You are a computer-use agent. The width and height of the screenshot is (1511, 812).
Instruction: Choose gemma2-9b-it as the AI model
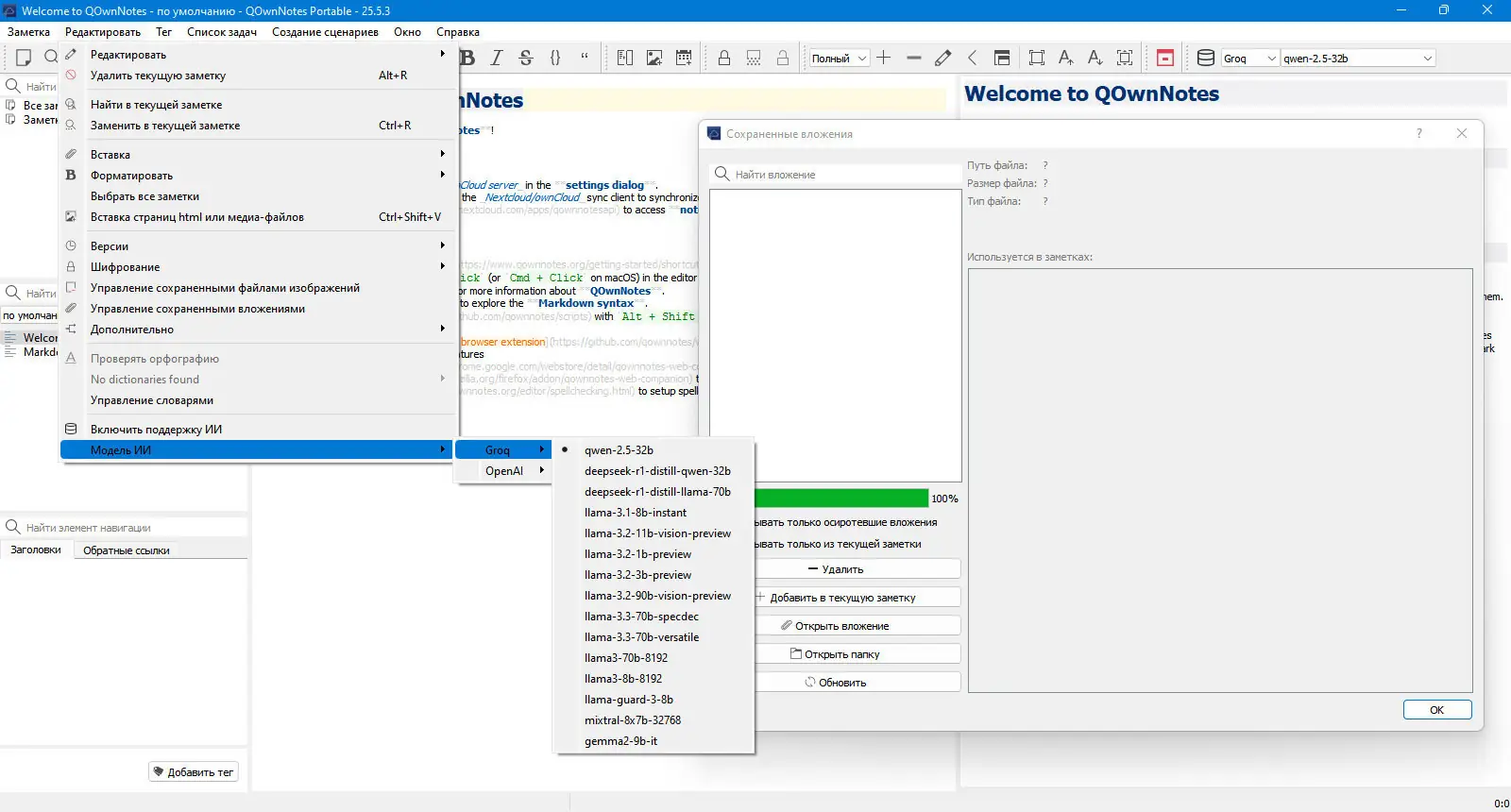(620, 741)
